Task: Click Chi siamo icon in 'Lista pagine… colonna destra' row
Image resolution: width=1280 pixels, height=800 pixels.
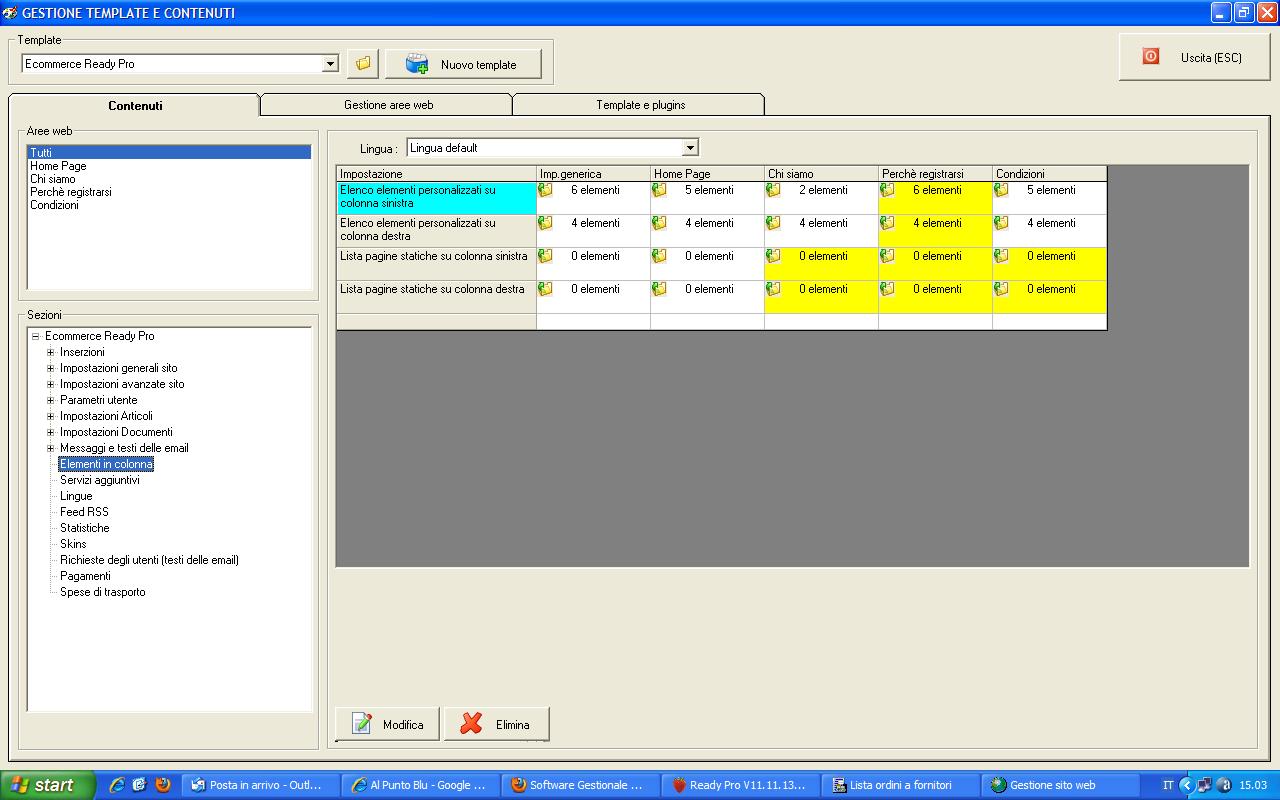Action: point(773,289)
